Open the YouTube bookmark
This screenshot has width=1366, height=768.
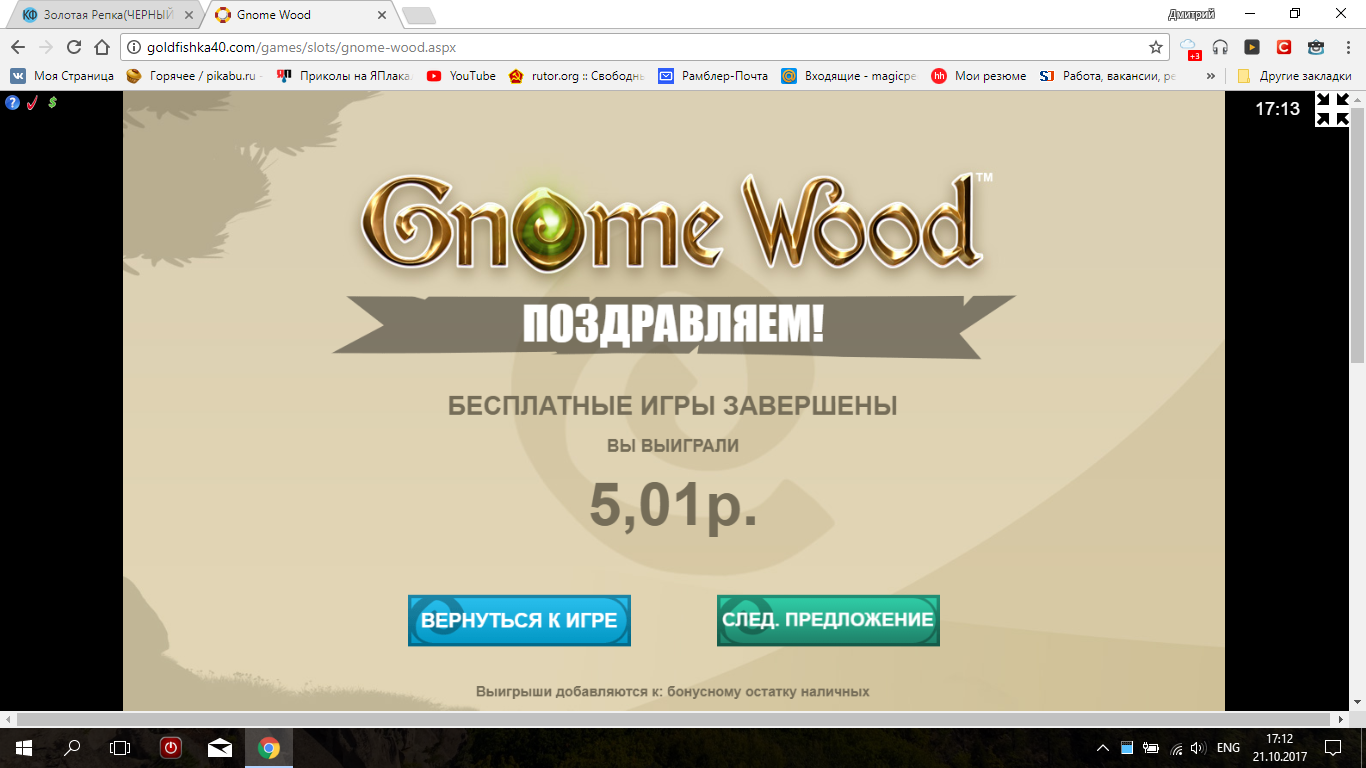[461, 76]
